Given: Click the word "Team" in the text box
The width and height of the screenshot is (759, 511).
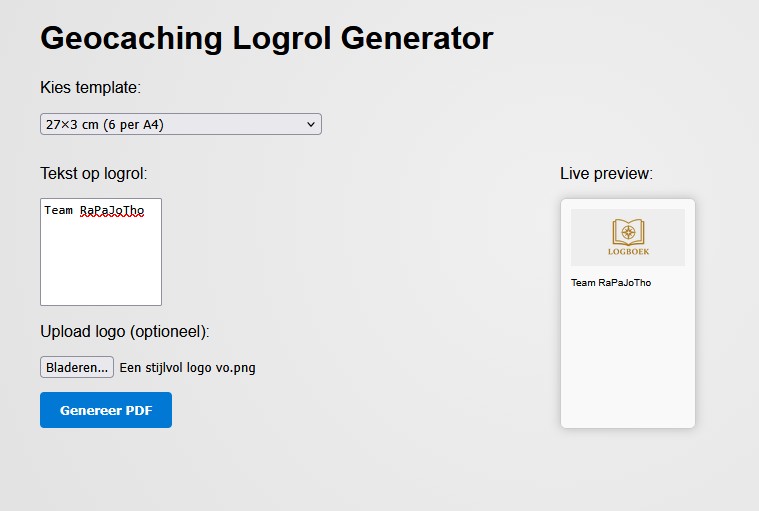Looking at the screenshot, I should [58, 211].
